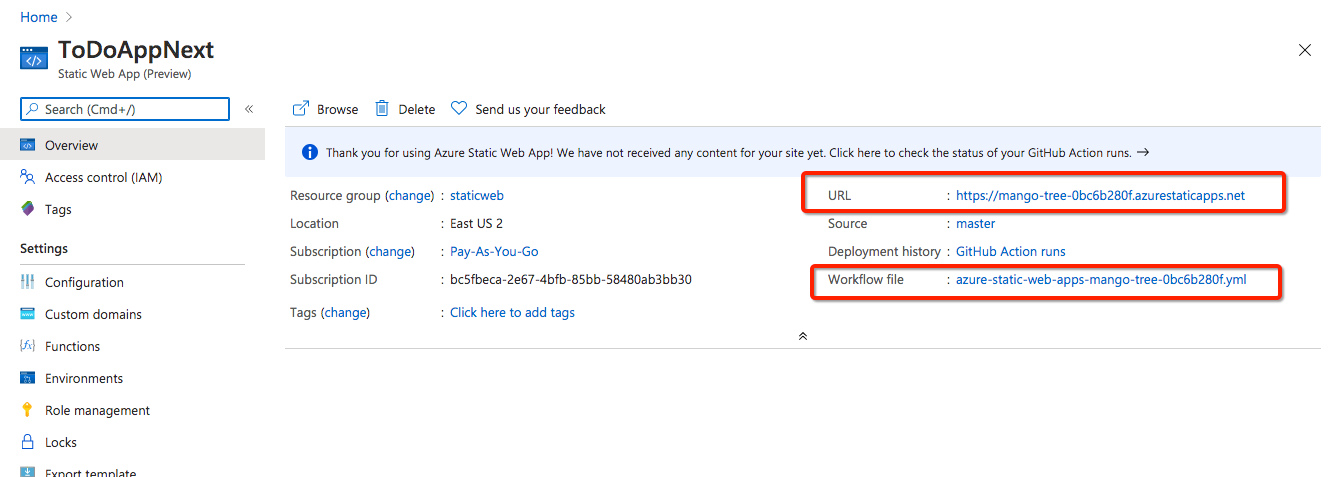1340x477 pixels.
Task: Click the Delete trash can icon
Action: click(x=382, y=109)
